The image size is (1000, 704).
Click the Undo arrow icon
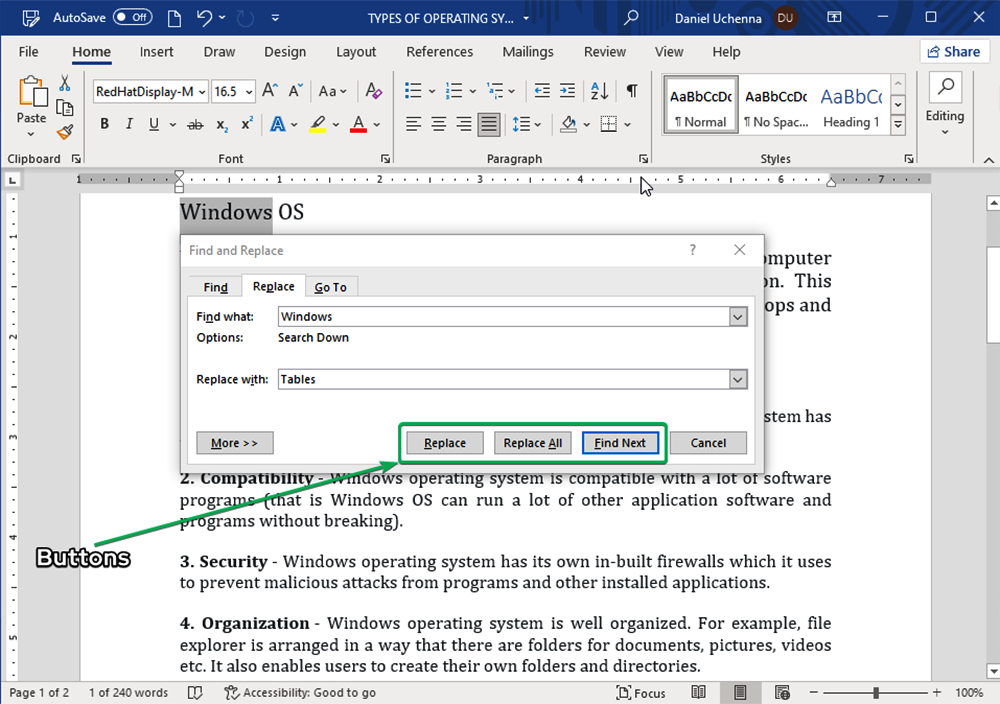(205, 18)
